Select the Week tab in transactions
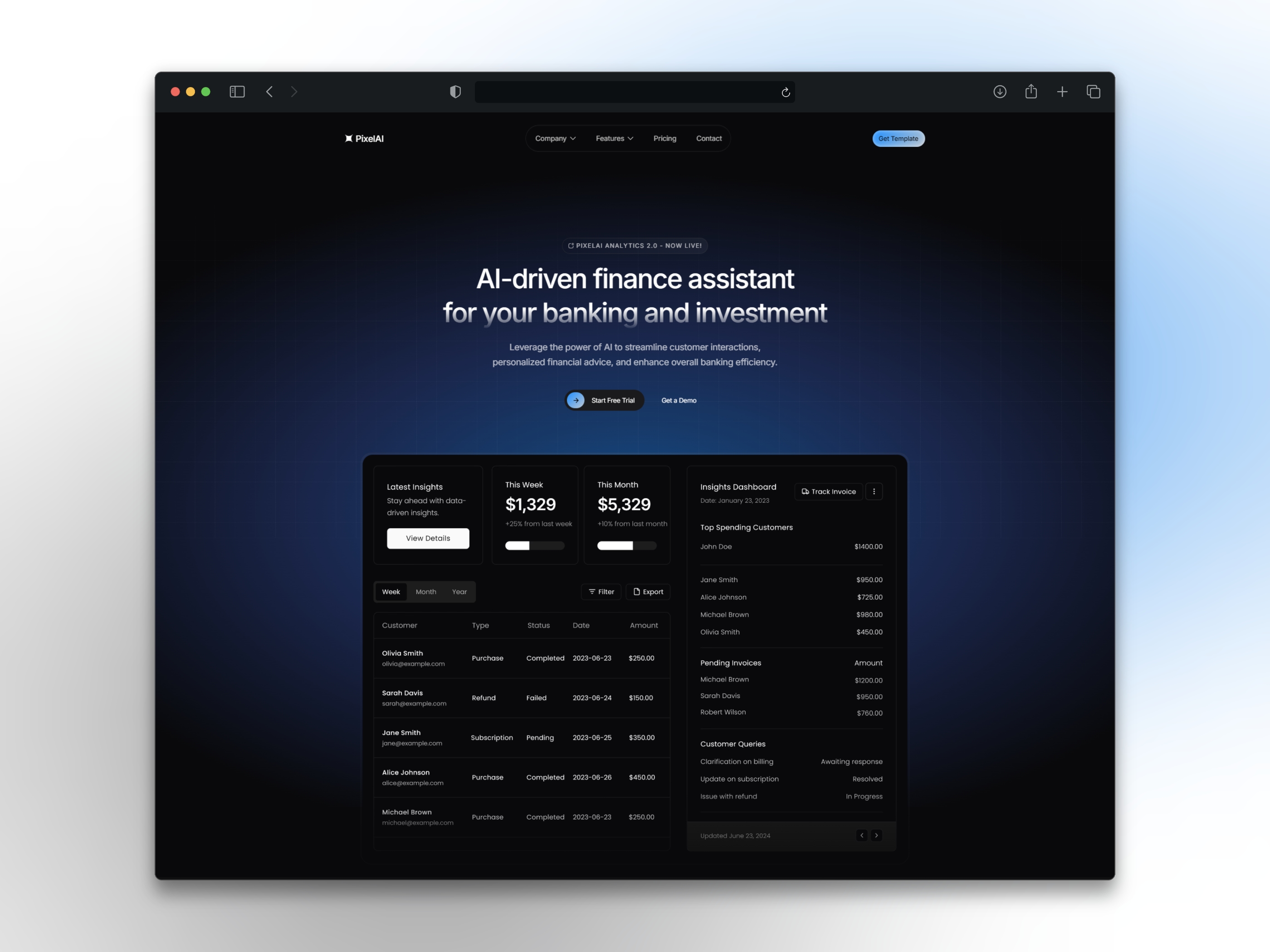This screenshot has width=1270, height=952. click(x=391, y=591)
